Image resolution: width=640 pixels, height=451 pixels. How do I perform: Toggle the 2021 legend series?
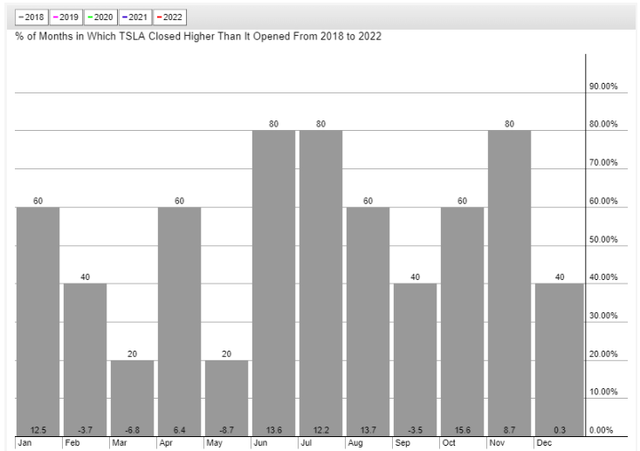(x=136, y=17)
